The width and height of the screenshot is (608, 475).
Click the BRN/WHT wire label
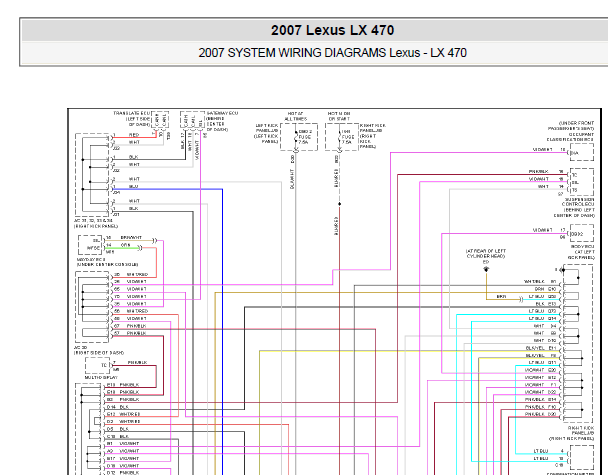coord(131,237)
